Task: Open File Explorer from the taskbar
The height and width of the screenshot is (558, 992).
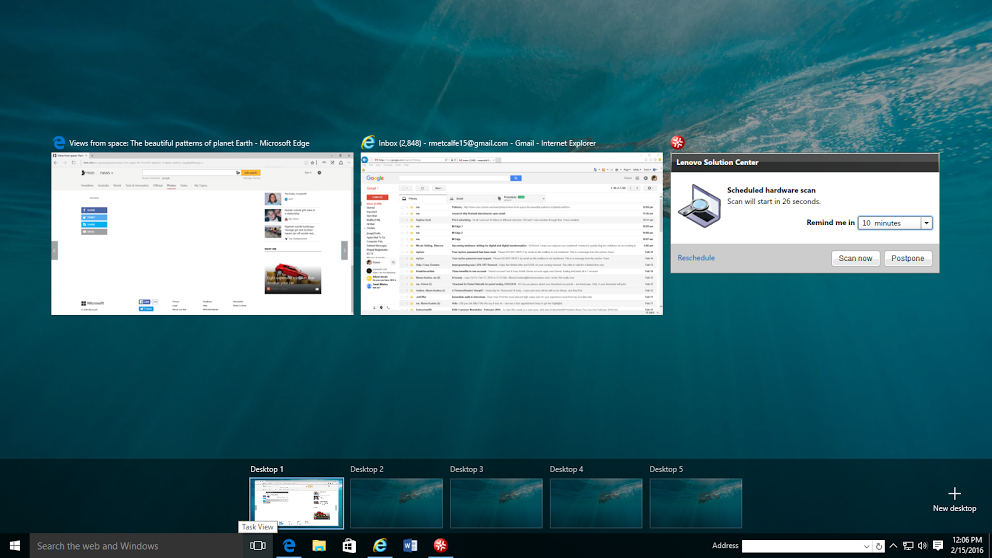Action: pos(318,545)
